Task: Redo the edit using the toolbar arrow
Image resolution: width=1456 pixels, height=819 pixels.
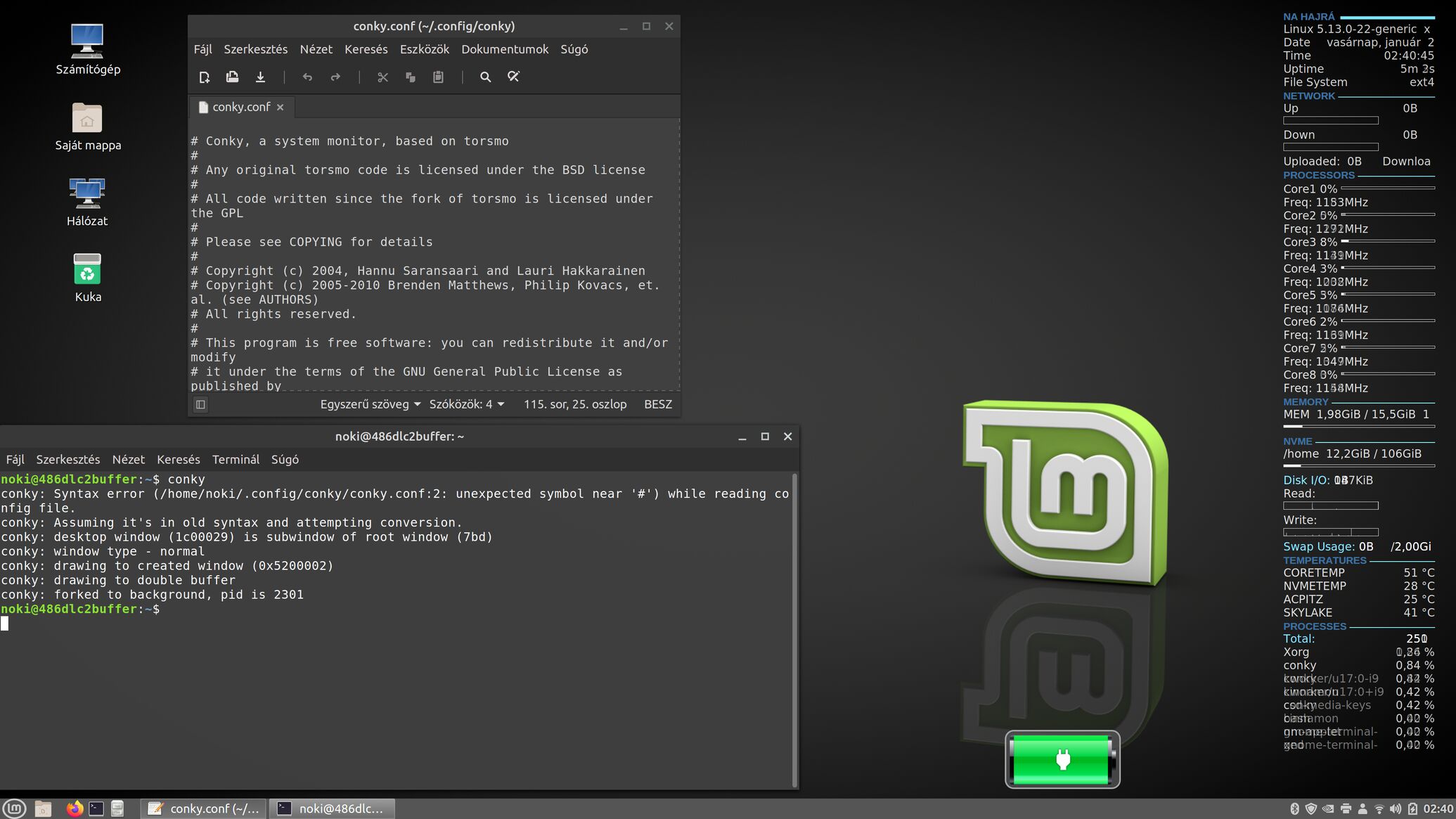Action: (x=335, y=77)
